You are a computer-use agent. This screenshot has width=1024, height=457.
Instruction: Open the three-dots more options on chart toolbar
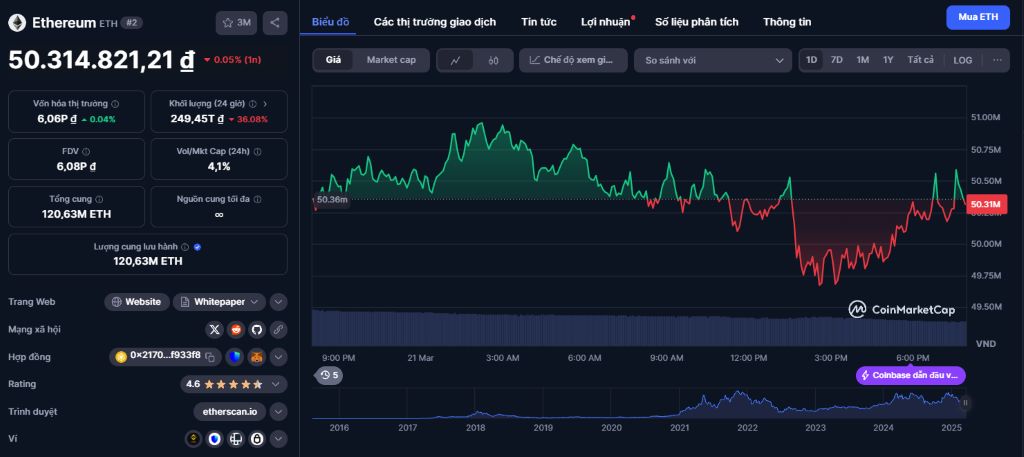coord(997,60)
